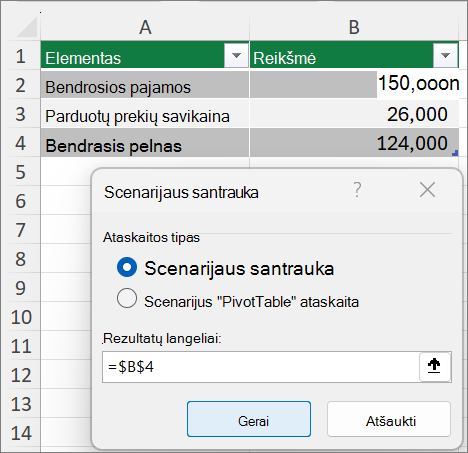Open the Reikšmė column filter dropdown

coord(445,55)
